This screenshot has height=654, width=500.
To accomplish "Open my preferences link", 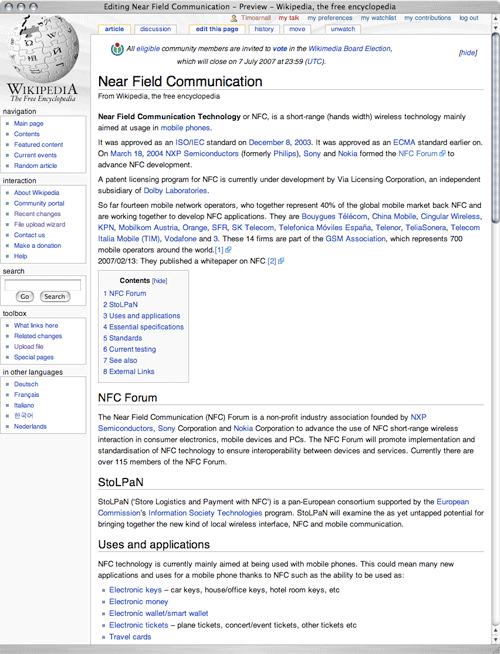I will pyautogui.click(x=330, y=18).
